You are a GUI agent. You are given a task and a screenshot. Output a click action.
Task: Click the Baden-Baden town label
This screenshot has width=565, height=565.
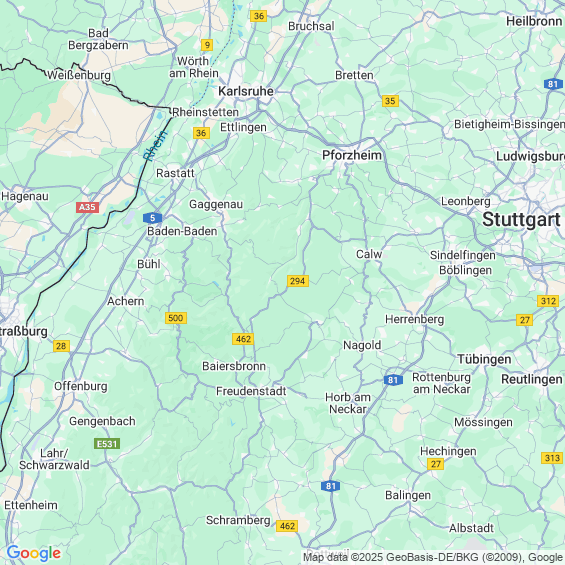coord(182,231)
